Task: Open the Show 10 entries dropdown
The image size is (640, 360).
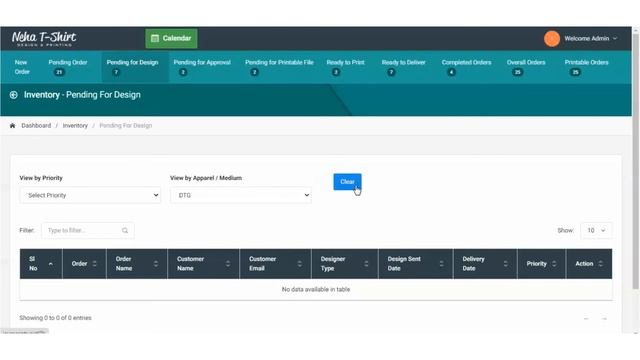Action: (596, 231)
